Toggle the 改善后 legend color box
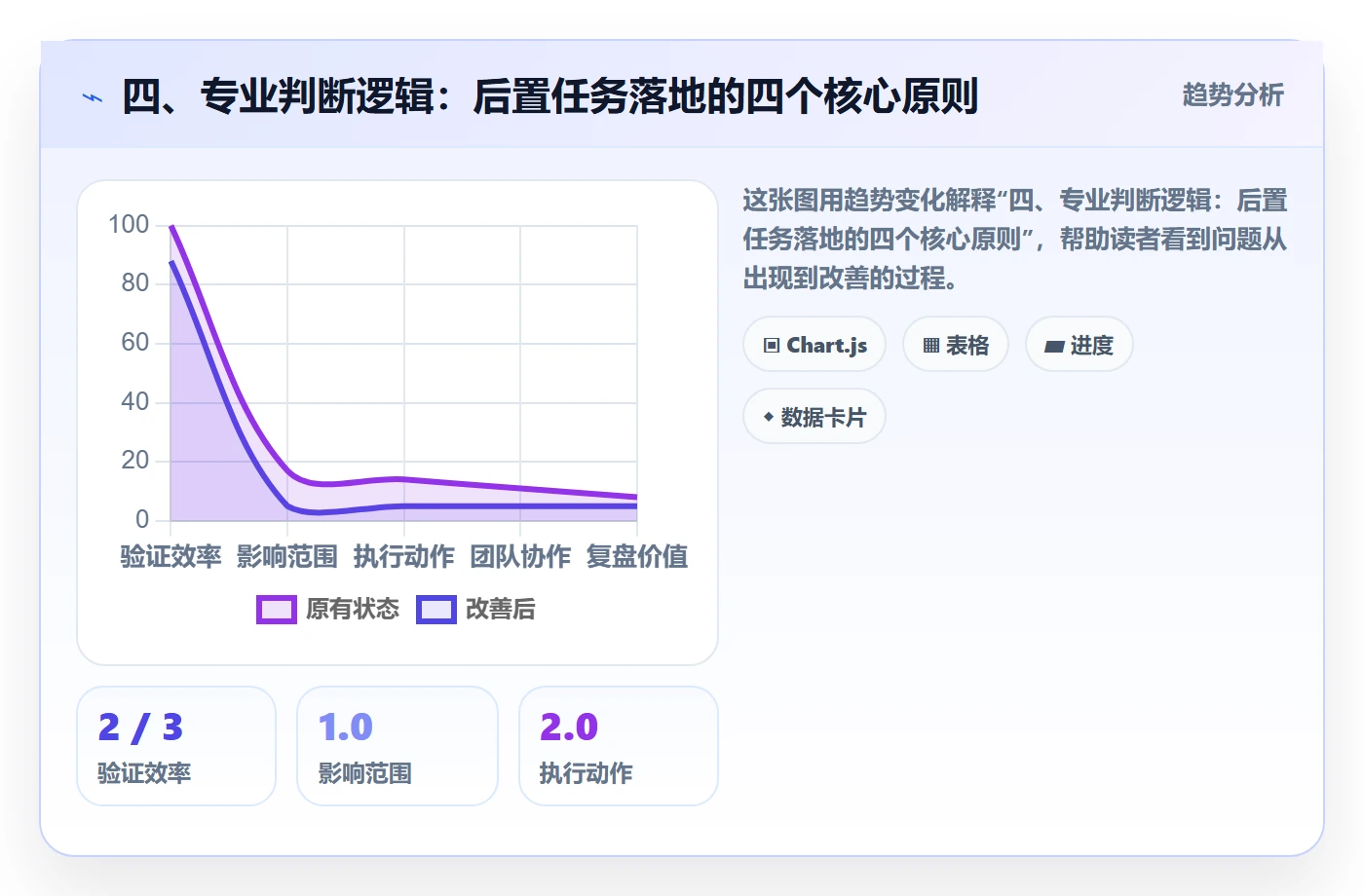 [x=436, y=610]
